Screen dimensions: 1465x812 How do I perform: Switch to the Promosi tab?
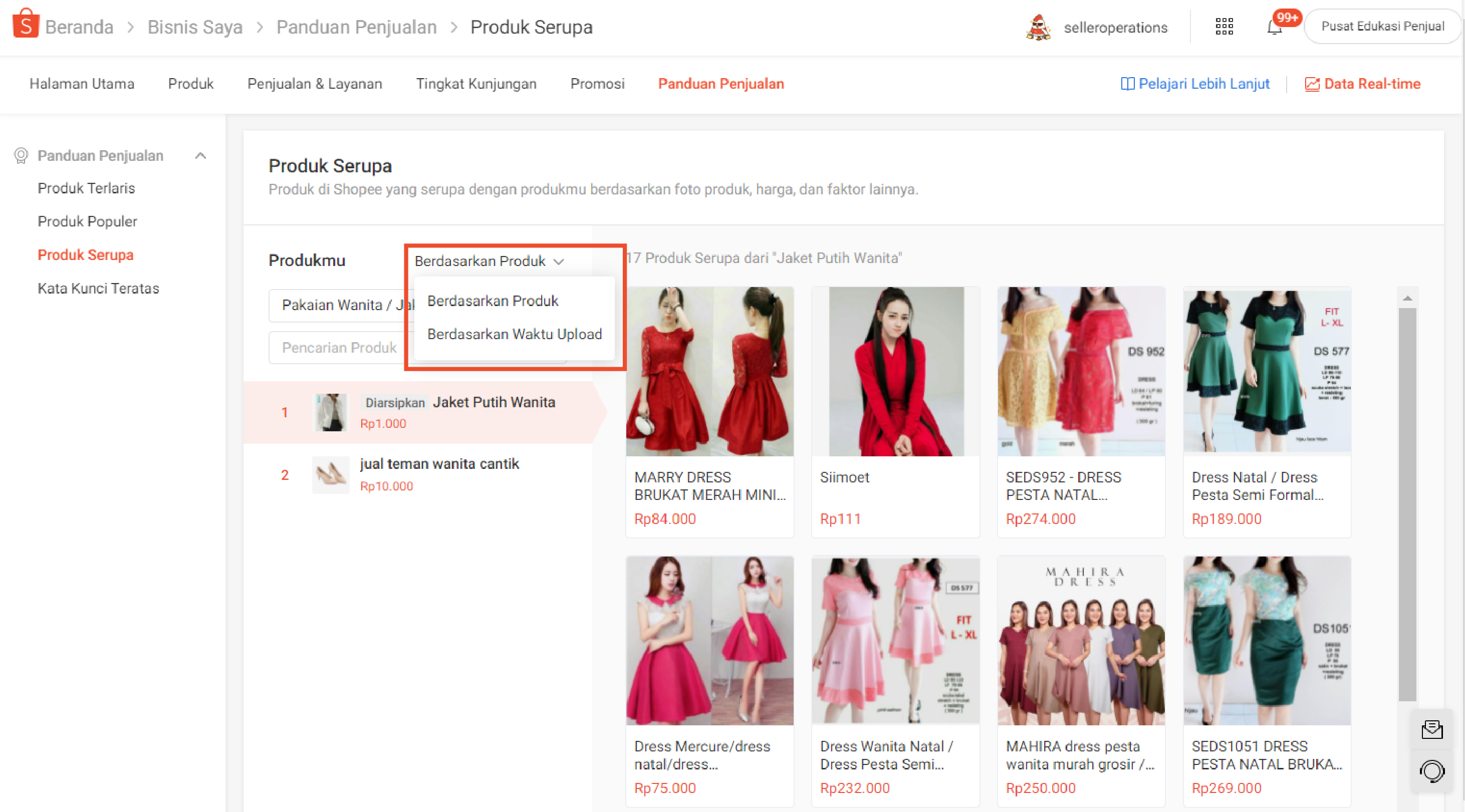(597, 84)
